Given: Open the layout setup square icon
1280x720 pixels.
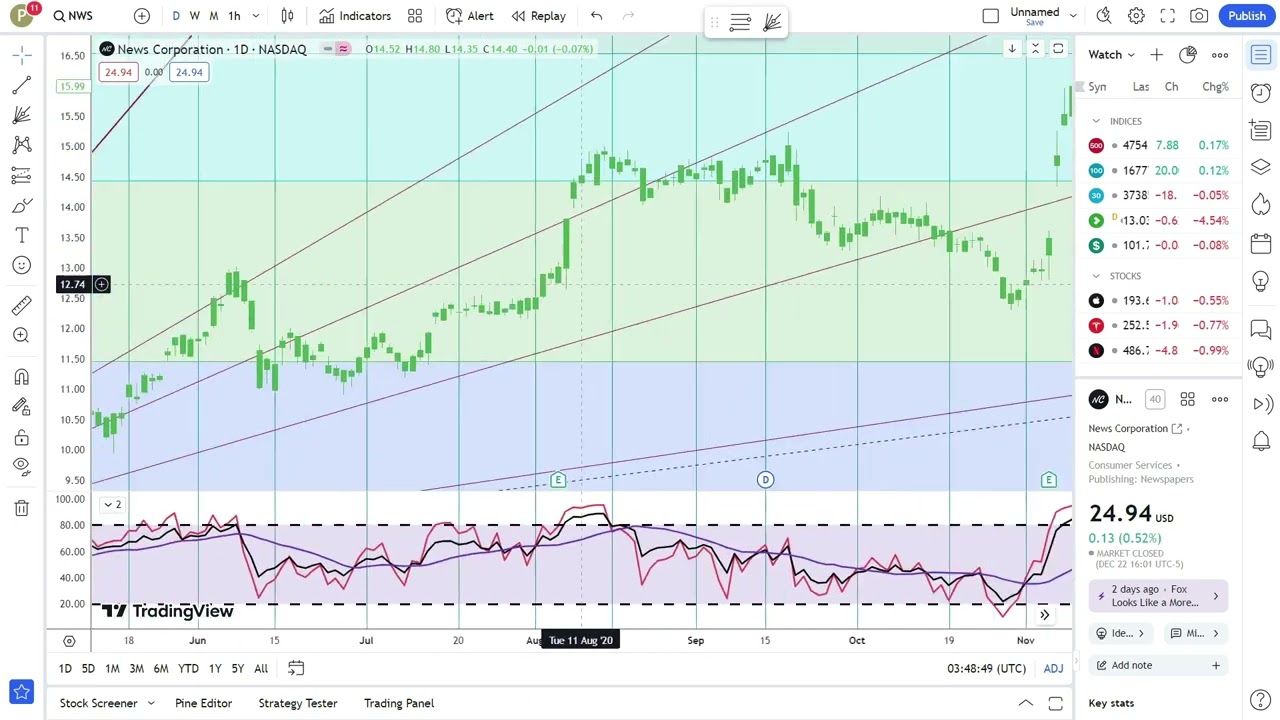Looking at the screenshot, I should tap(991, 16).
